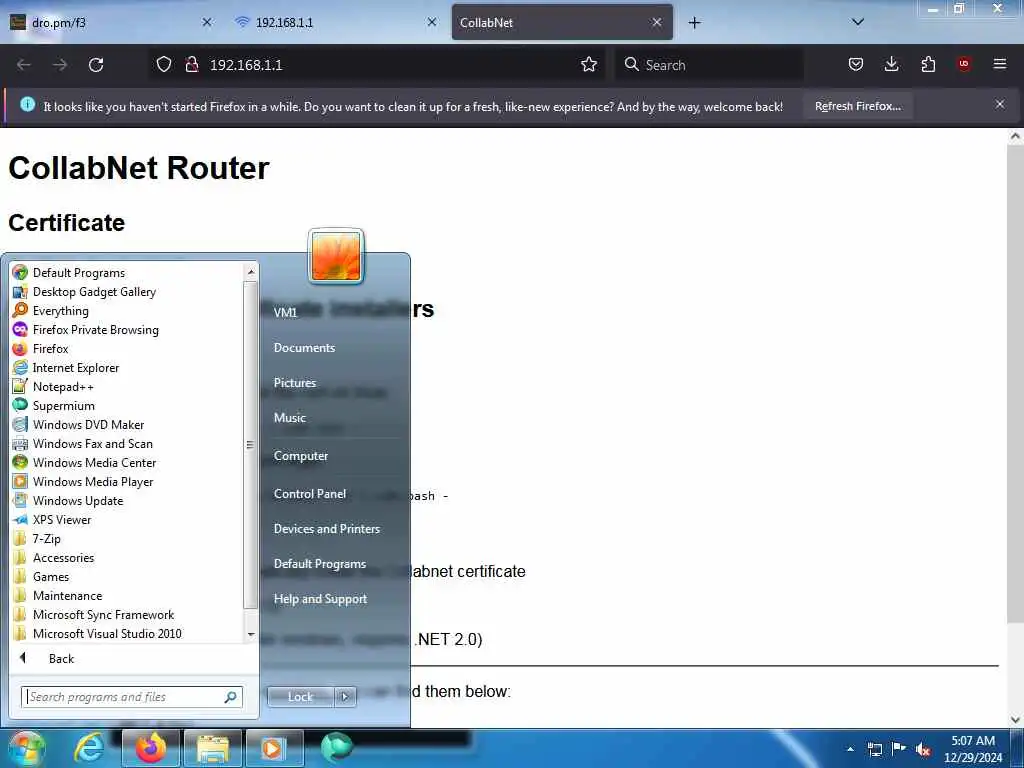Select the CollabNet tab
The width and height of the screenshot is (1024, 768).
pos(562,22)
